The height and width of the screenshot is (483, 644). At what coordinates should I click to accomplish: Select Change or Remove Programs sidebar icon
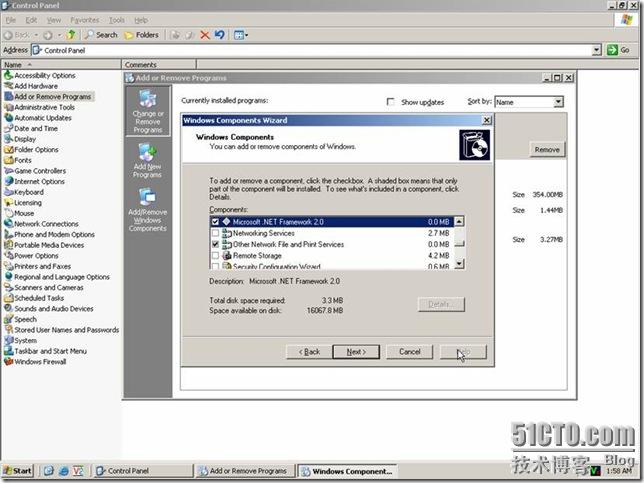tap(148, 111)
